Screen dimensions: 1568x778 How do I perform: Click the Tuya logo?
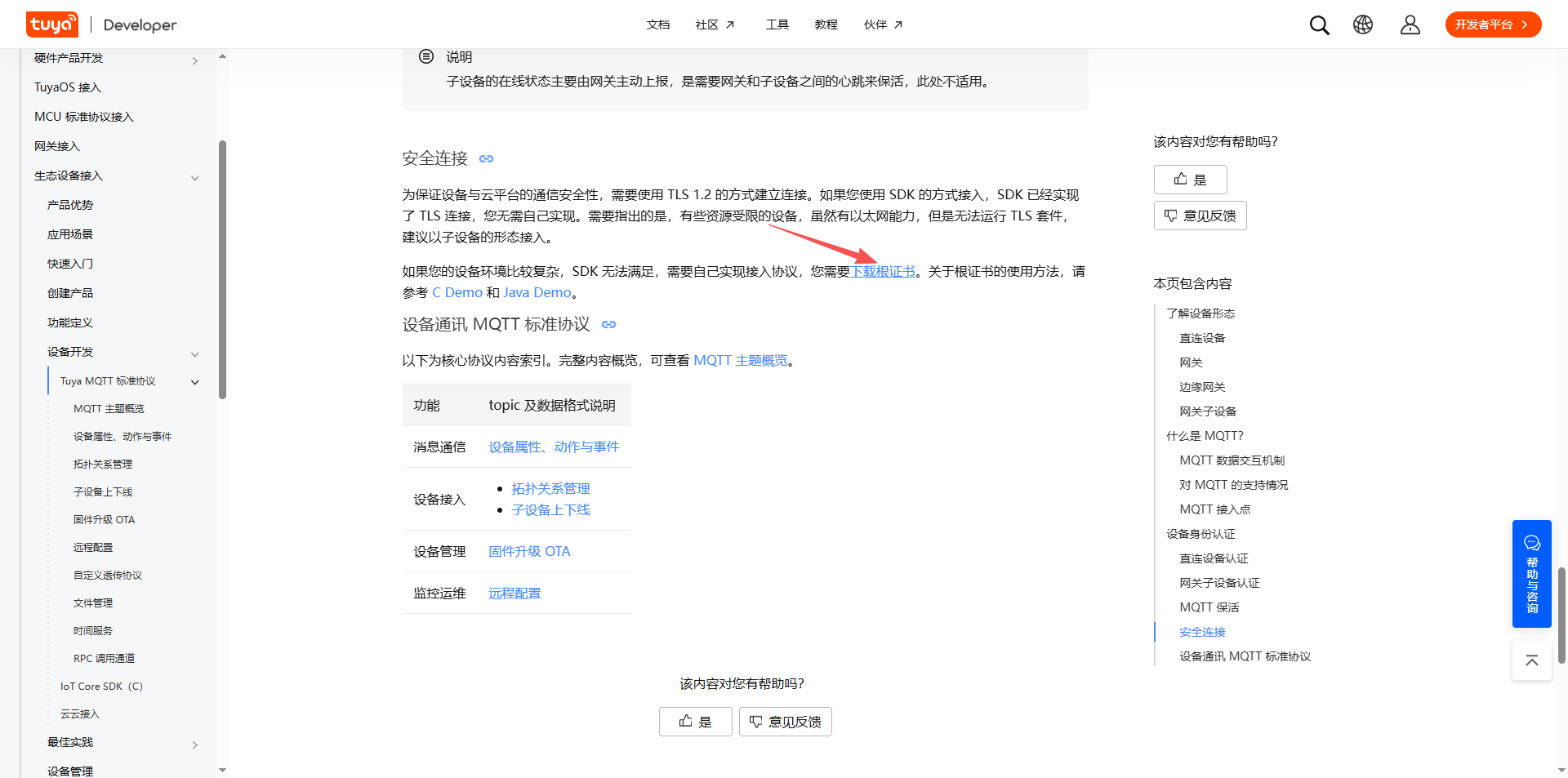[52, 24]
